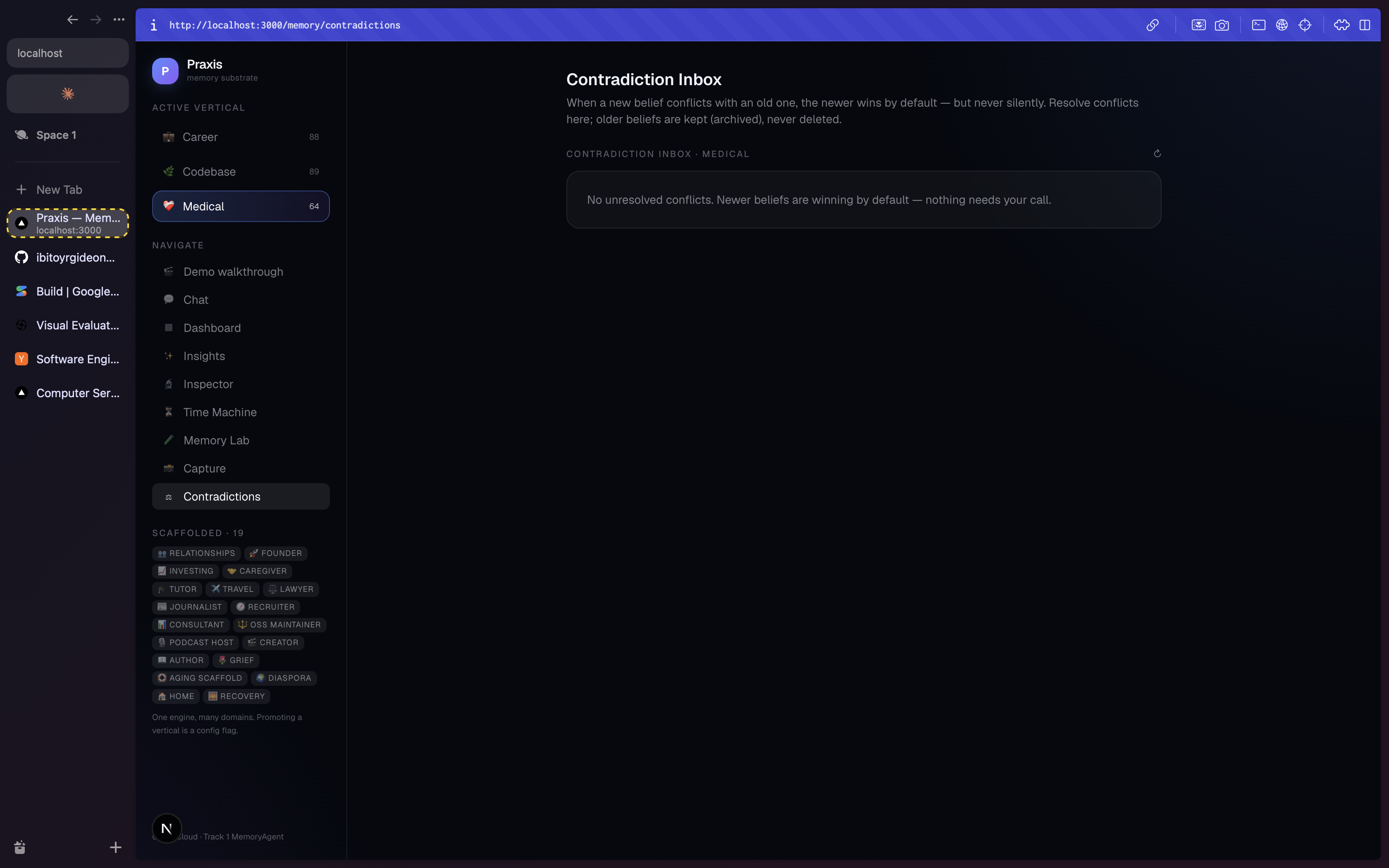The image size is (1389, 868).
Task: Select the Career vertical
Action: (x=241, y=137)
